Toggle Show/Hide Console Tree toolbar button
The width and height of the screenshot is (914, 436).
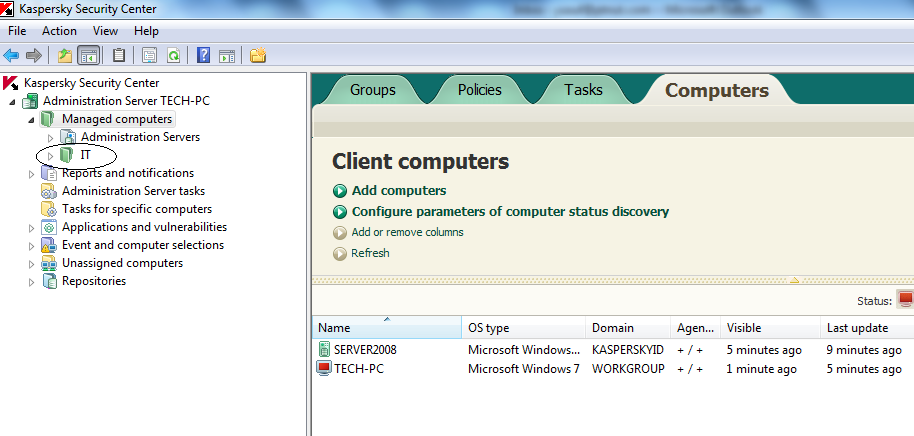[x=89, y=56]
